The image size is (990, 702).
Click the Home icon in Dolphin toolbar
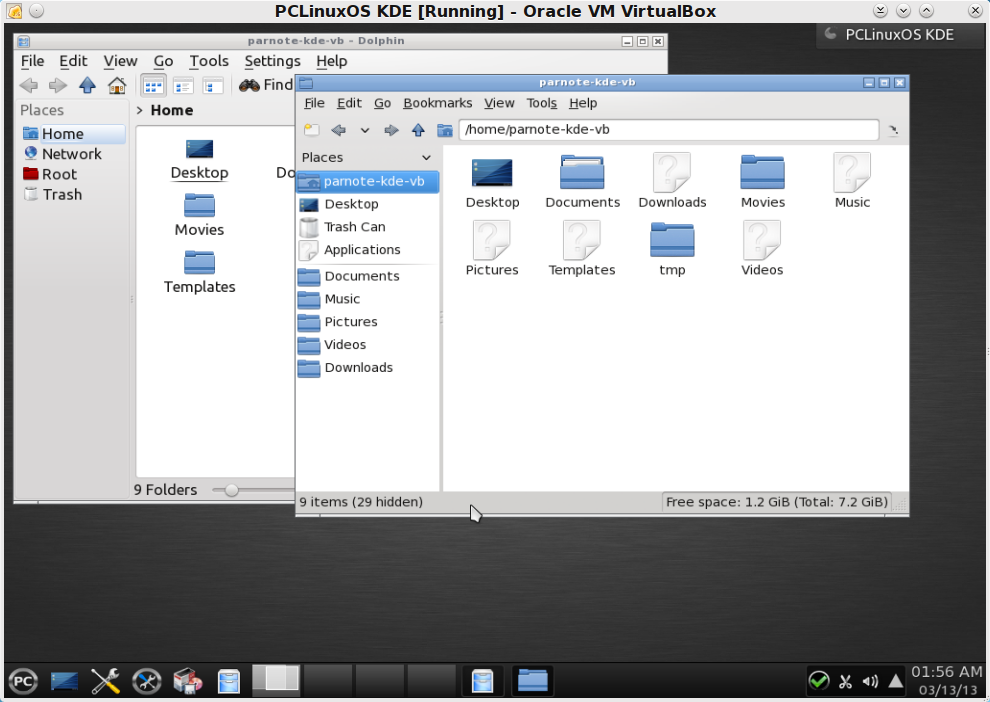117,85
